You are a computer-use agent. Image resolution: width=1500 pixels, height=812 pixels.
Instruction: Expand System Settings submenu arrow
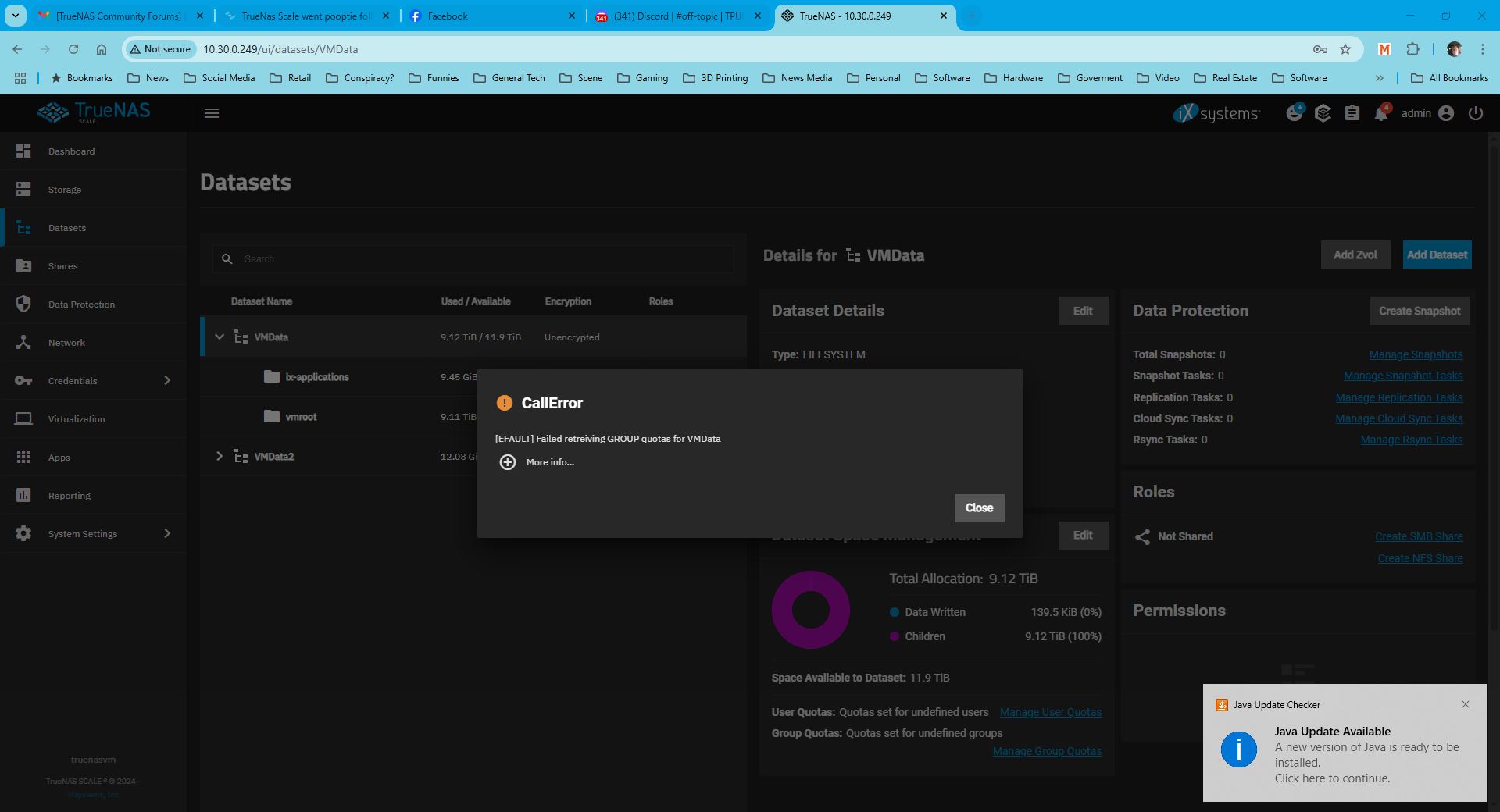[166, 533]
